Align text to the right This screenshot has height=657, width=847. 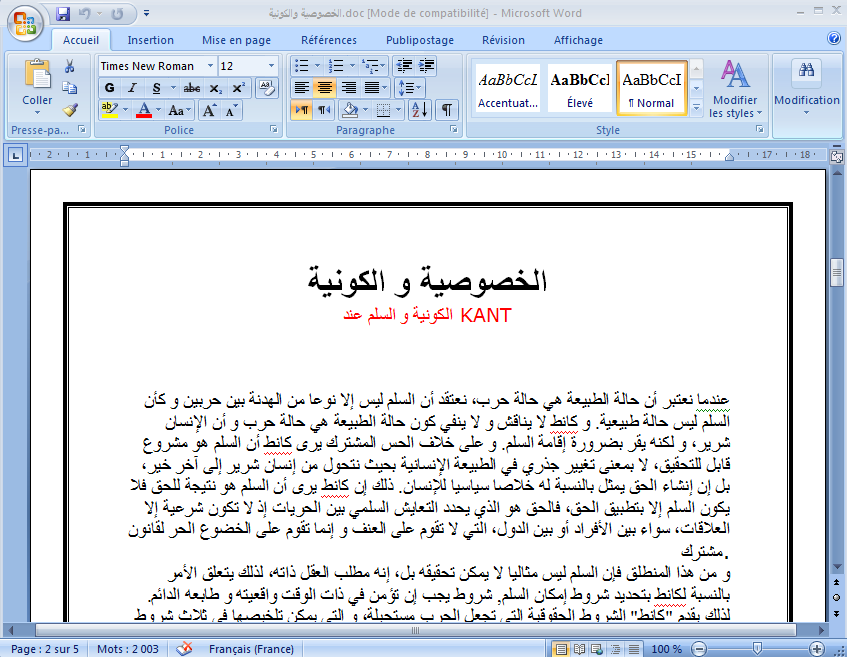coord(348,88)
